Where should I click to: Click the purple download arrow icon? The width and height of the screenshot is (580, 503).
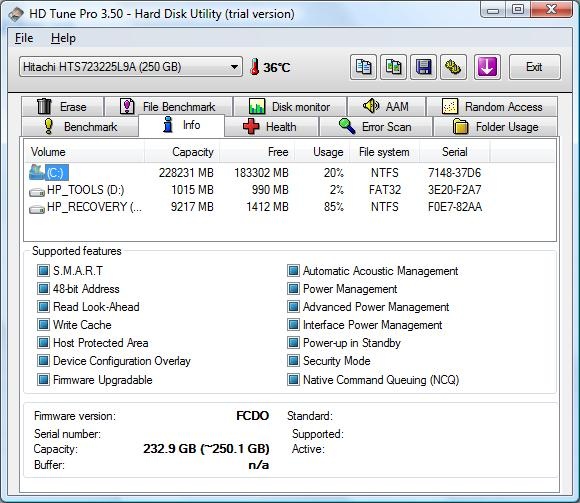click(x=487, y=67)
